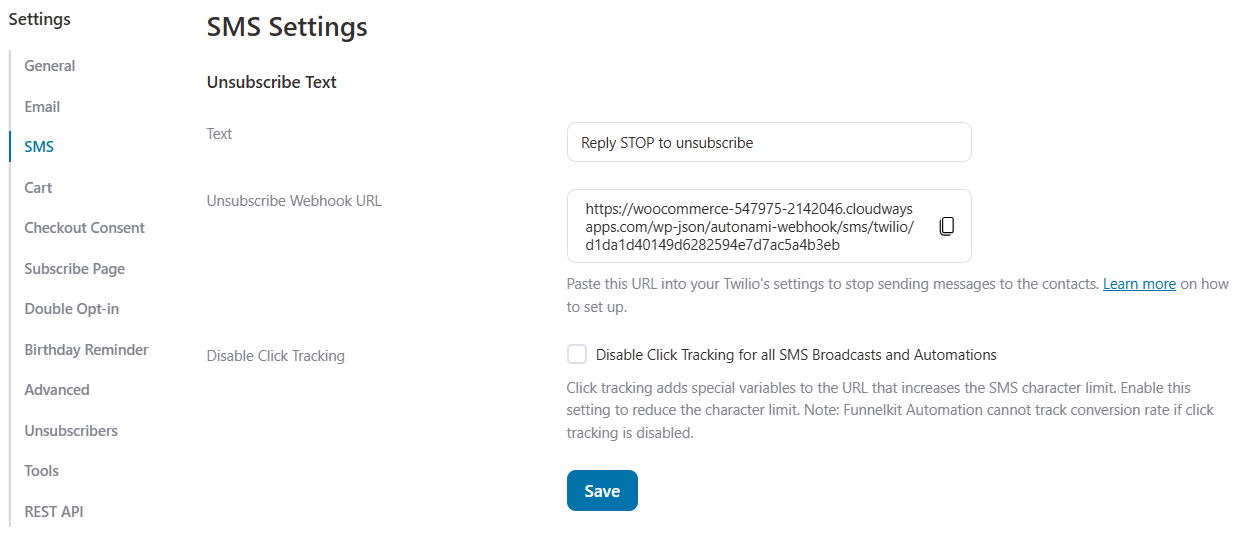Image resolution: width=1240 pixels, height=538 pixels.
Task: Copy the Unsubscribe Webhook URL icon
Action: [947, 226]
